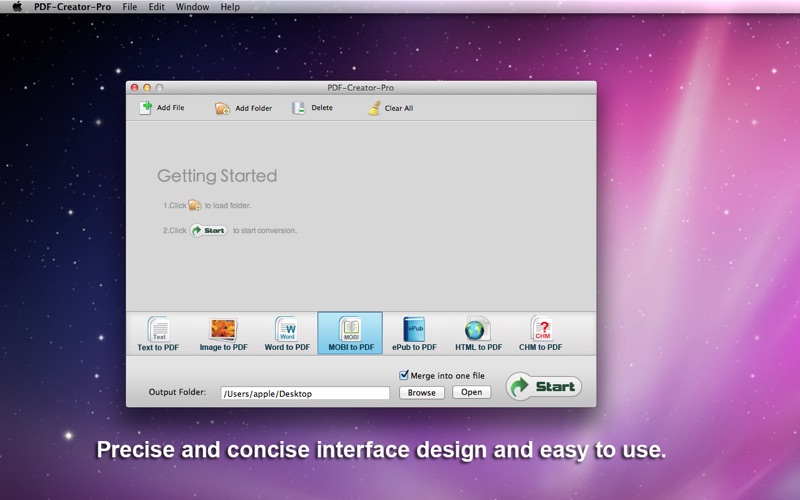Click the Delete toolbar icon
This screenshot has height=500, width=800.
pos(298,108)
